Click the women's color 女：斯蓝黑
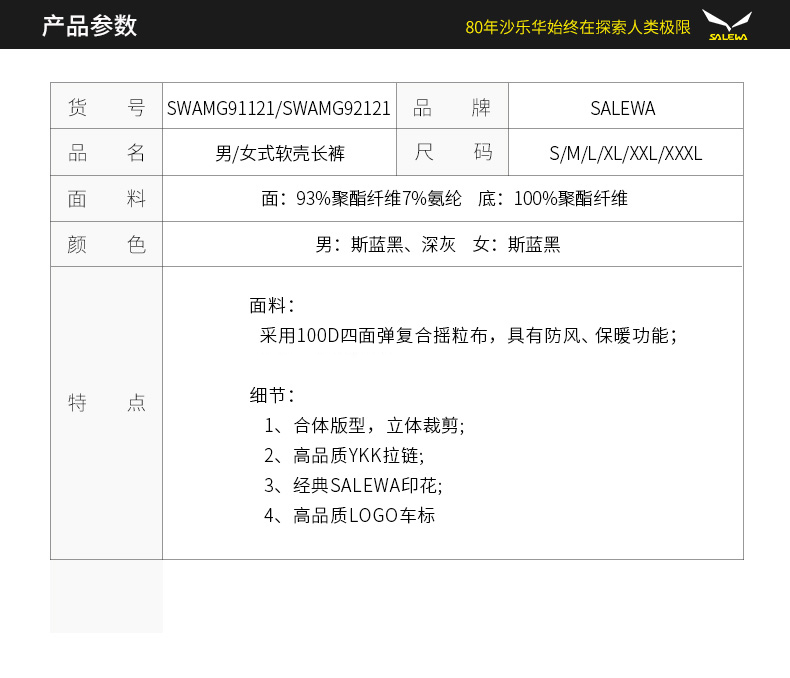The image size is (790, 678). [x=516, y=244]
